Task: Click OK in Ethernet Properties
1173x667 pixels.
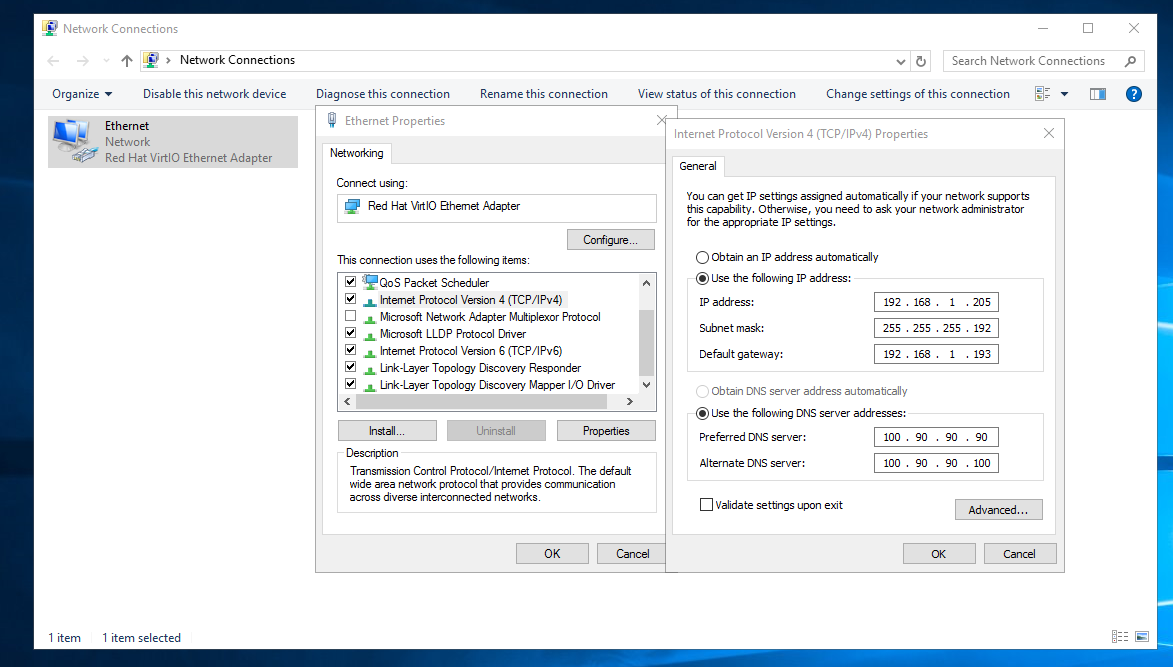Action: pos(552,553)
